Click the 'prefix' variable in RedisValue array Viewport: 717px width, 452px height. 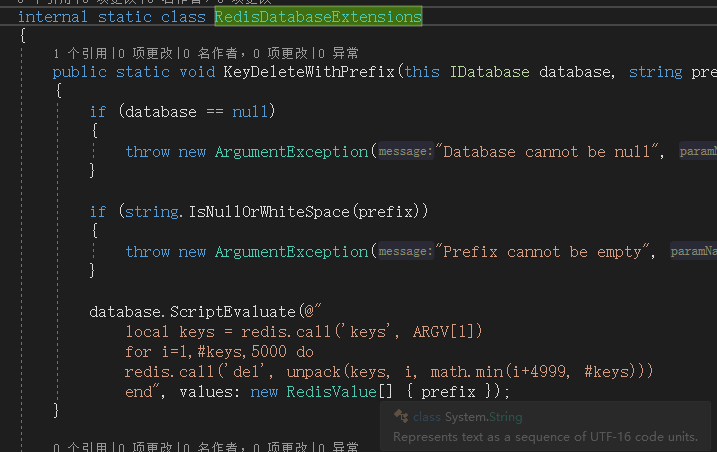tap(448, 392)
